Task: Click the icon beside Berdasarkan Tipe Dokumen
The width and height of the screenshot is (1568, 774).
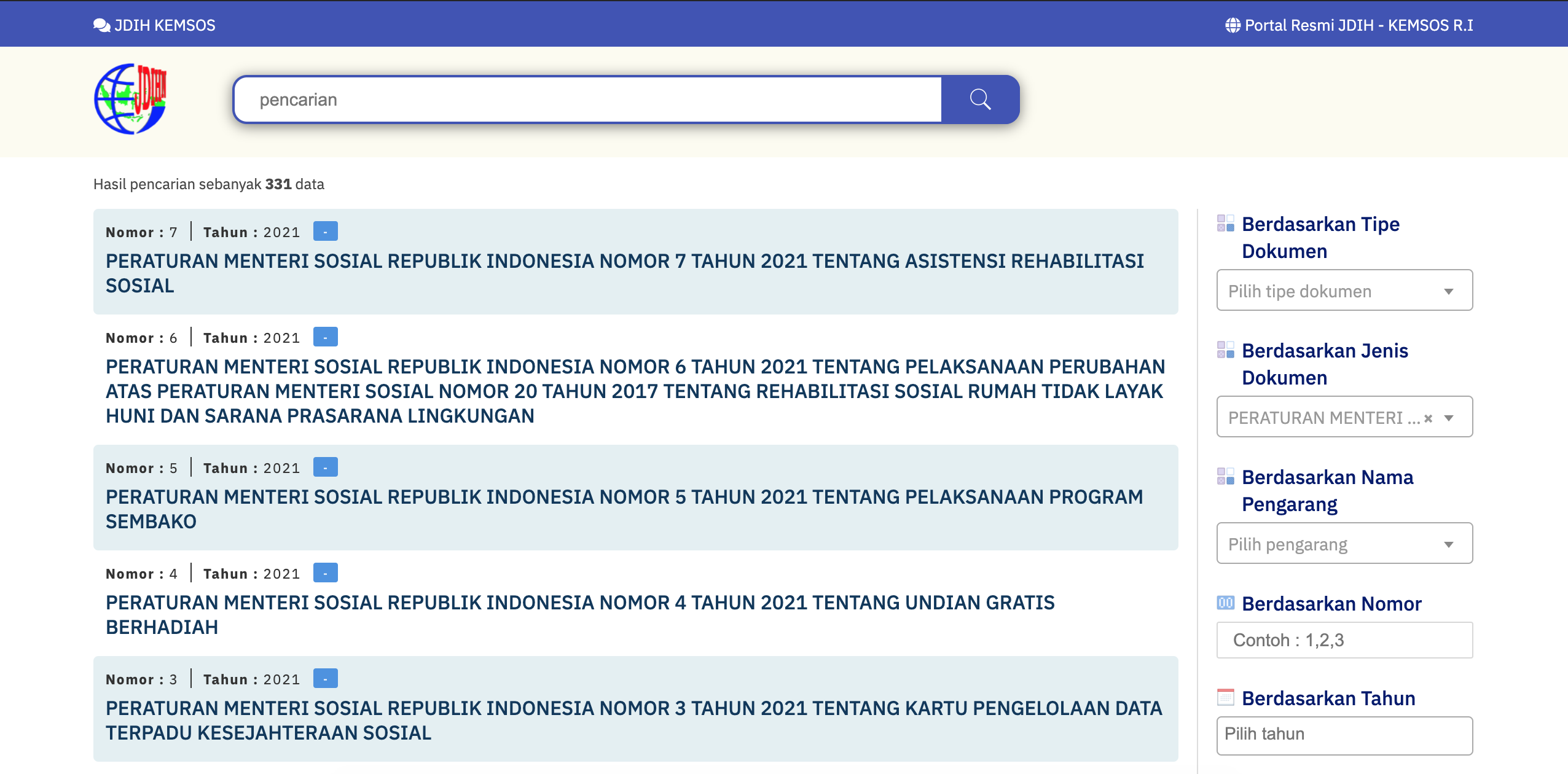Action: (x=1226, y=224)
